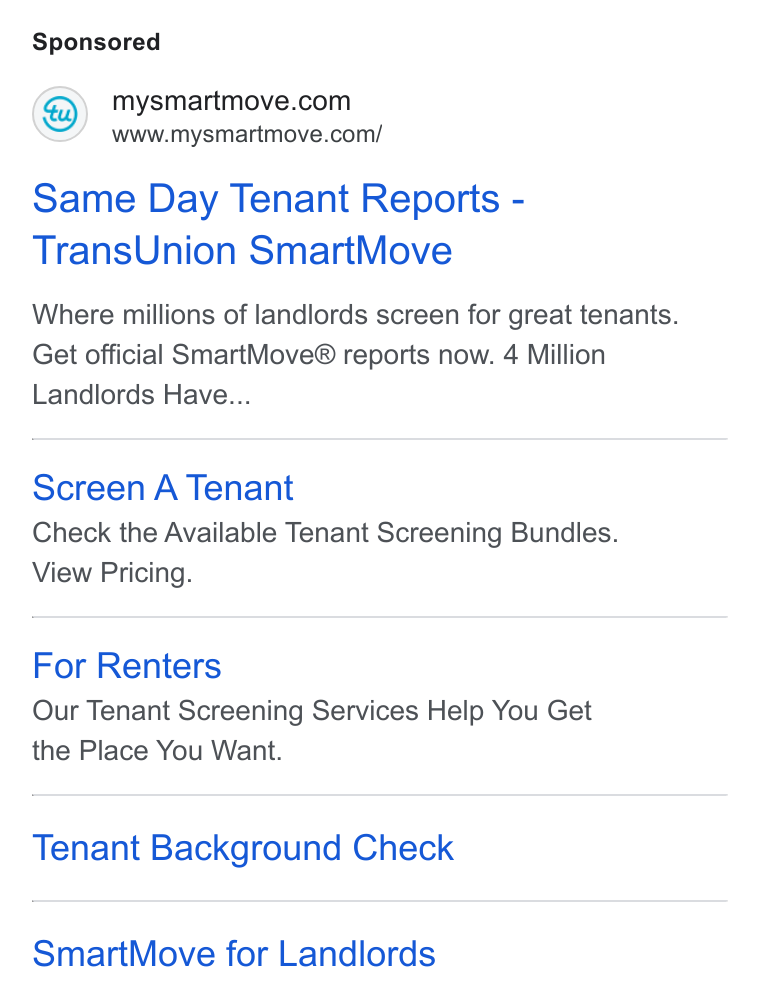Screen dimensions: 760x1006
Task: Click the 'Landlords Have...' truncated text
Action: [x=141, y=395]
